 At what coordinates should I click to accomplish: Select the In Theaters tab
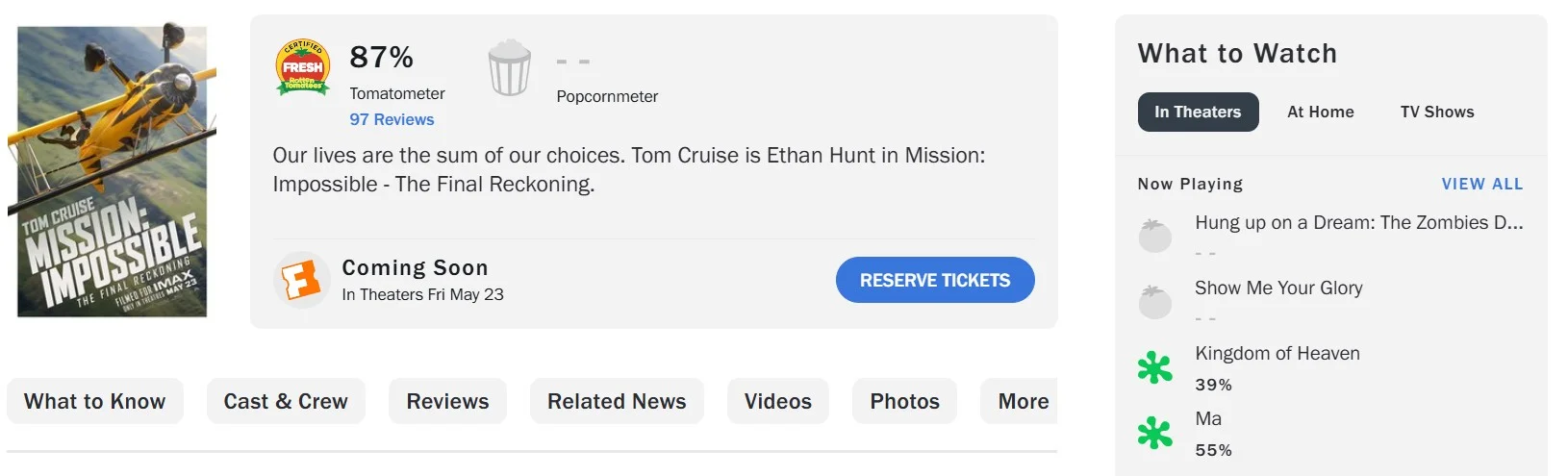click(x=1198, y=112)
